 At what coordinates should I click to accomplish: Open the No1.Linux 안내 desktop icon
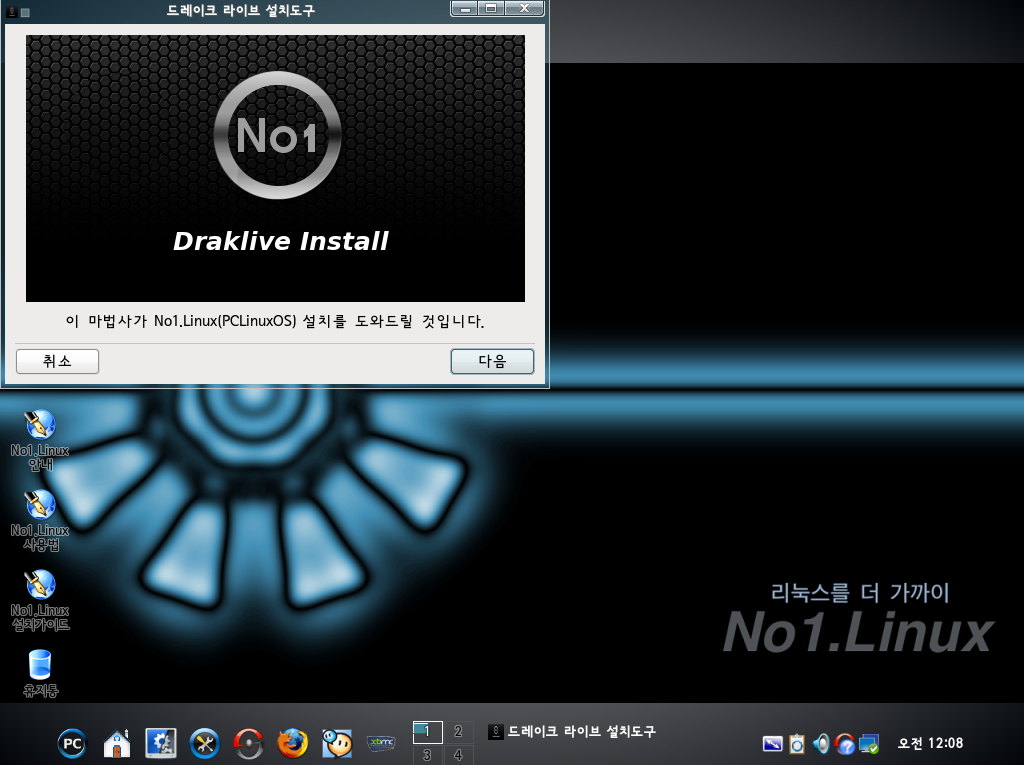pyautogui.click(x=40, y=440)
